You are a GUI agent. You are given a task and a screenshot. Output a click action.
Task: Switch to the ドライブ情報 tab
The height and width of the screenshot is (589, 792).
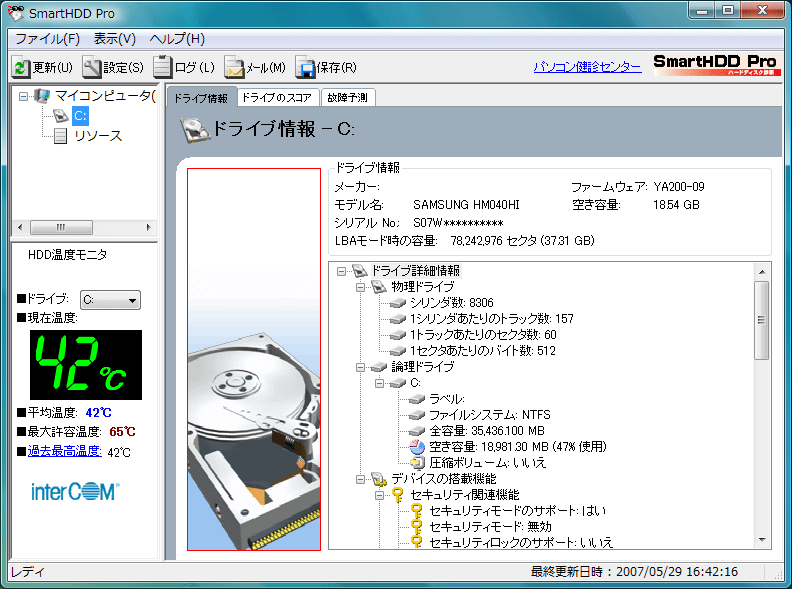pyautogui.click(x=201, y=98)
